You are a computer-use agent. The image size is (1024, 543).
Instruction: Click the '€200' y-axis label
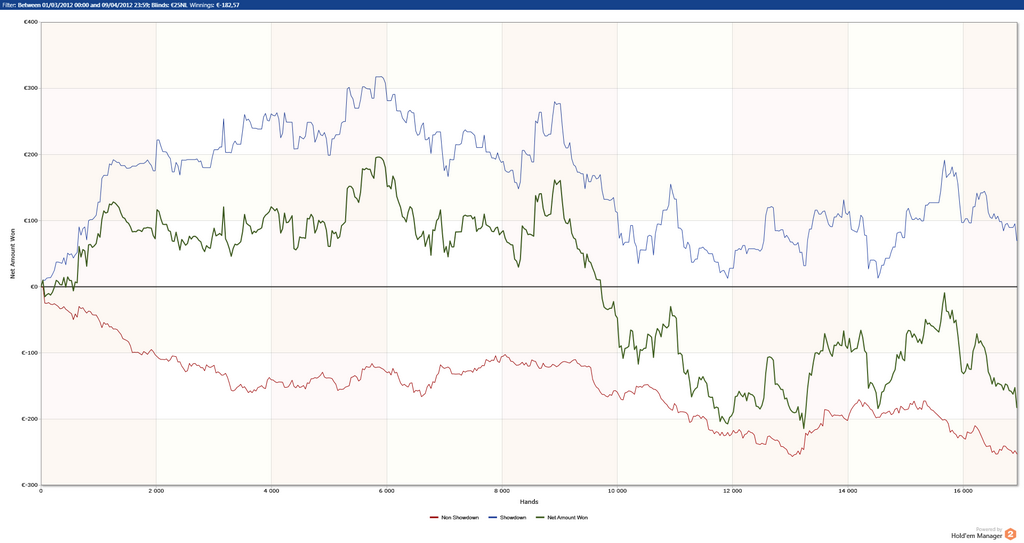[x=31, y=155]
